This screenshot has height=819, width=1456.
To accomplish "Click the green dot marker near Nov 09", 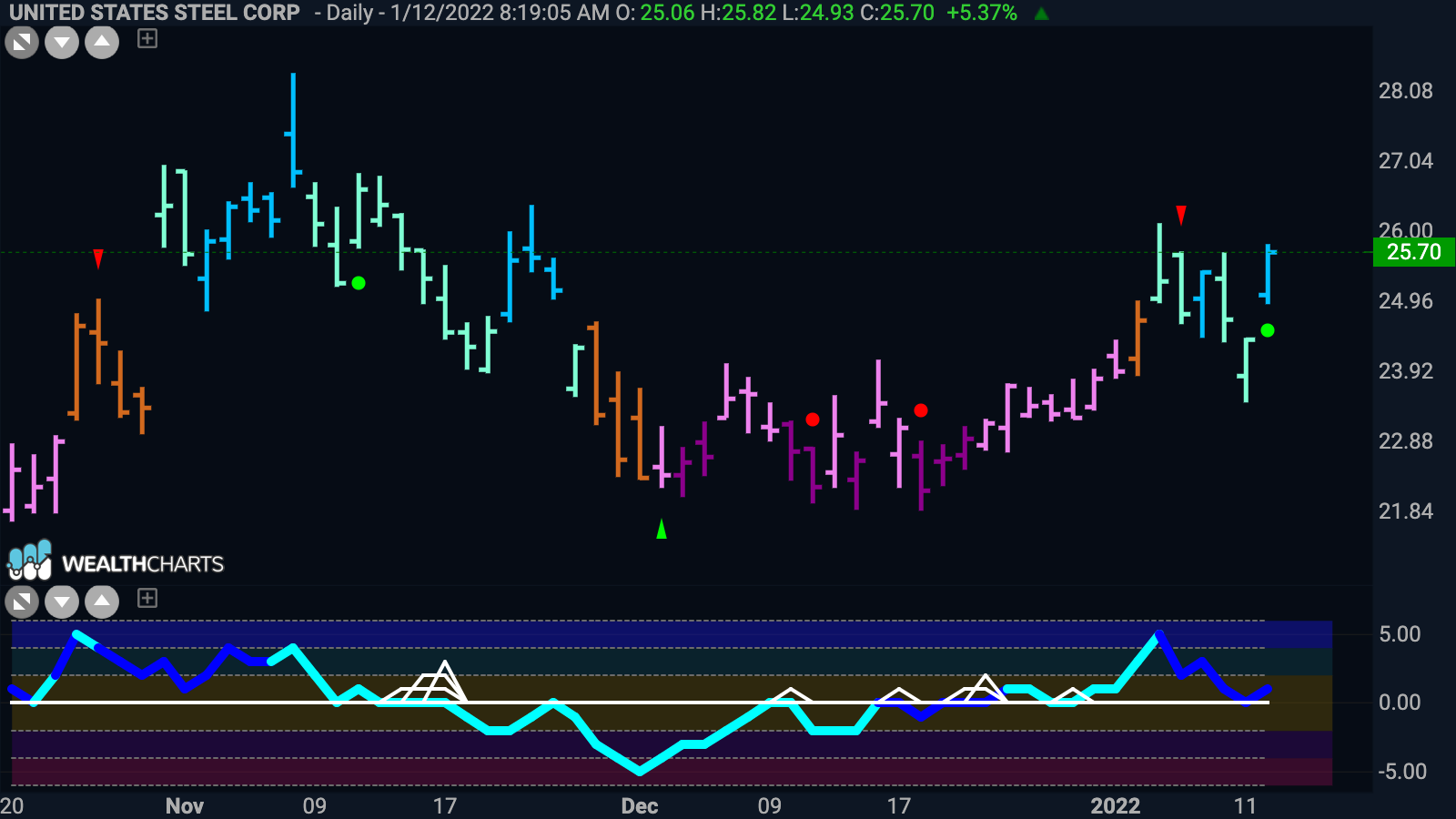I will 359,283.
